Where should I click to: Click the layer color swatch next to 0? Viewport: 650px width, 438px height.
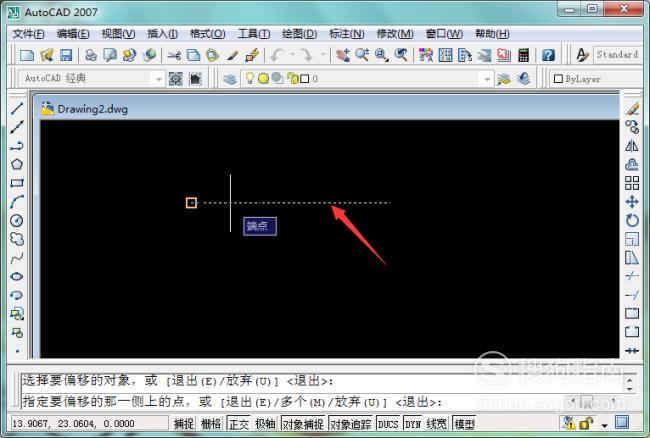[304, 79]
